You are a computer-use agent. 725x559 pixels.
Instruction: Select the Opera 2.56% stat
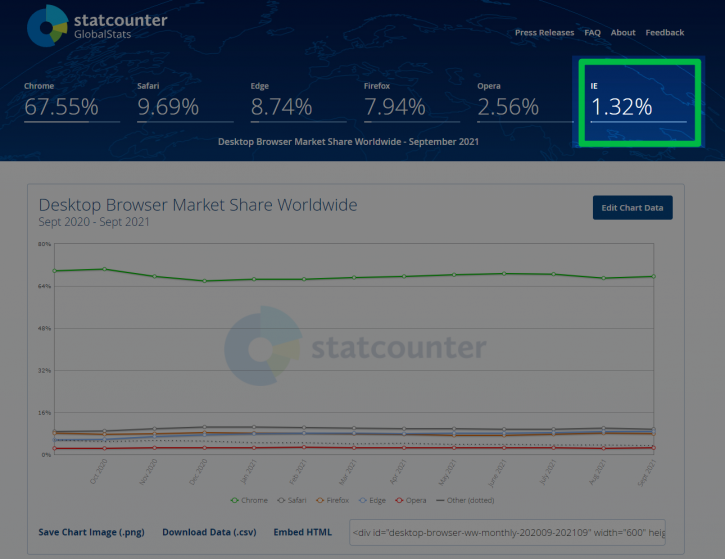tap(525, 102)
